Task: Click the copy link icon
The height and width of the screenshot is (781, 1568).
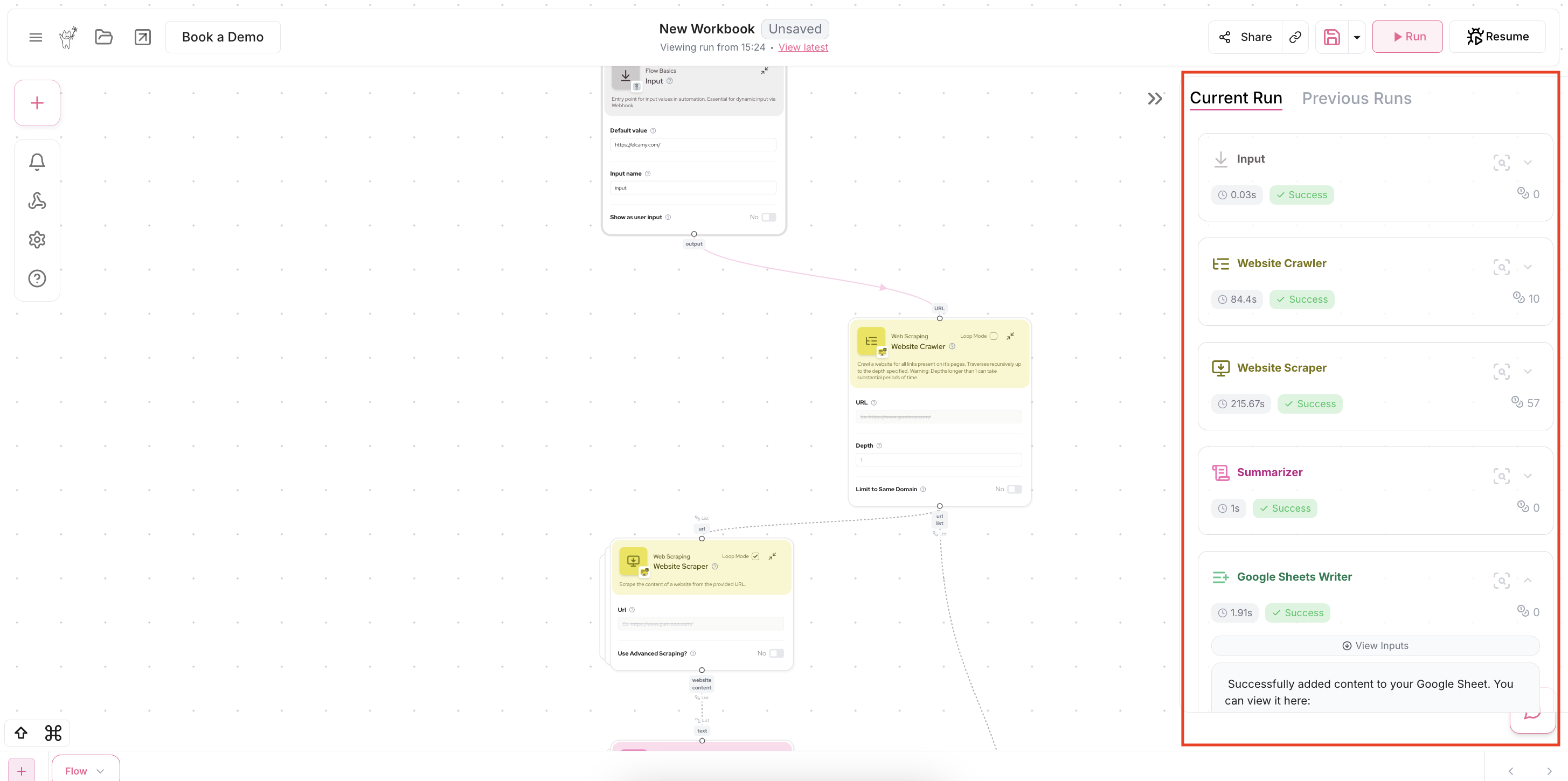Action: click(1295, 37)
